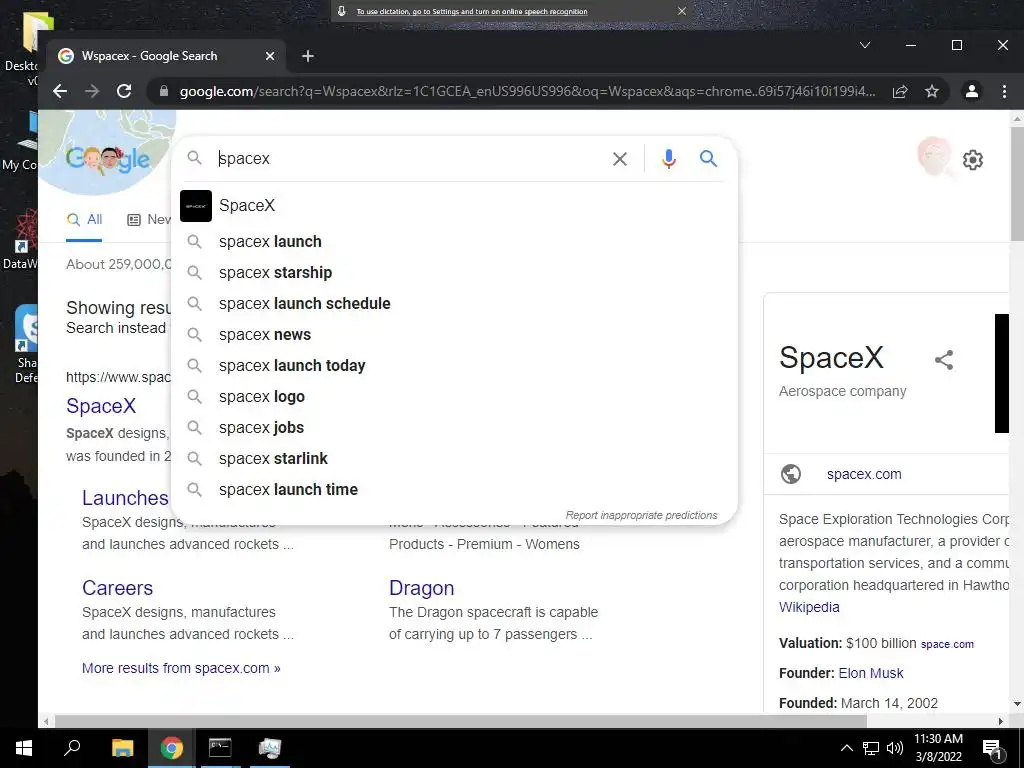Viewport: 1024px width, 768px height.
Task: Click the Google account profile picture
Action: click(935, 157)
